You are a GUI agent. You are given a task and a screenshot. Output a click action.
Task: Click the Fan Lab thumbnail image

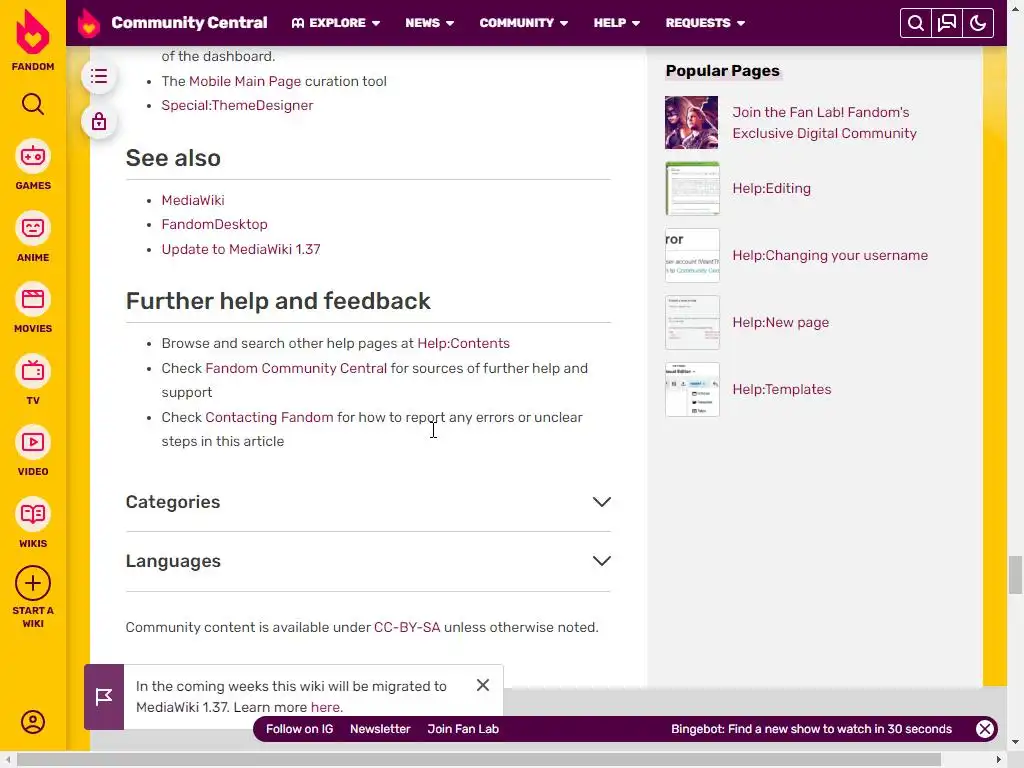tap(692, 122)
